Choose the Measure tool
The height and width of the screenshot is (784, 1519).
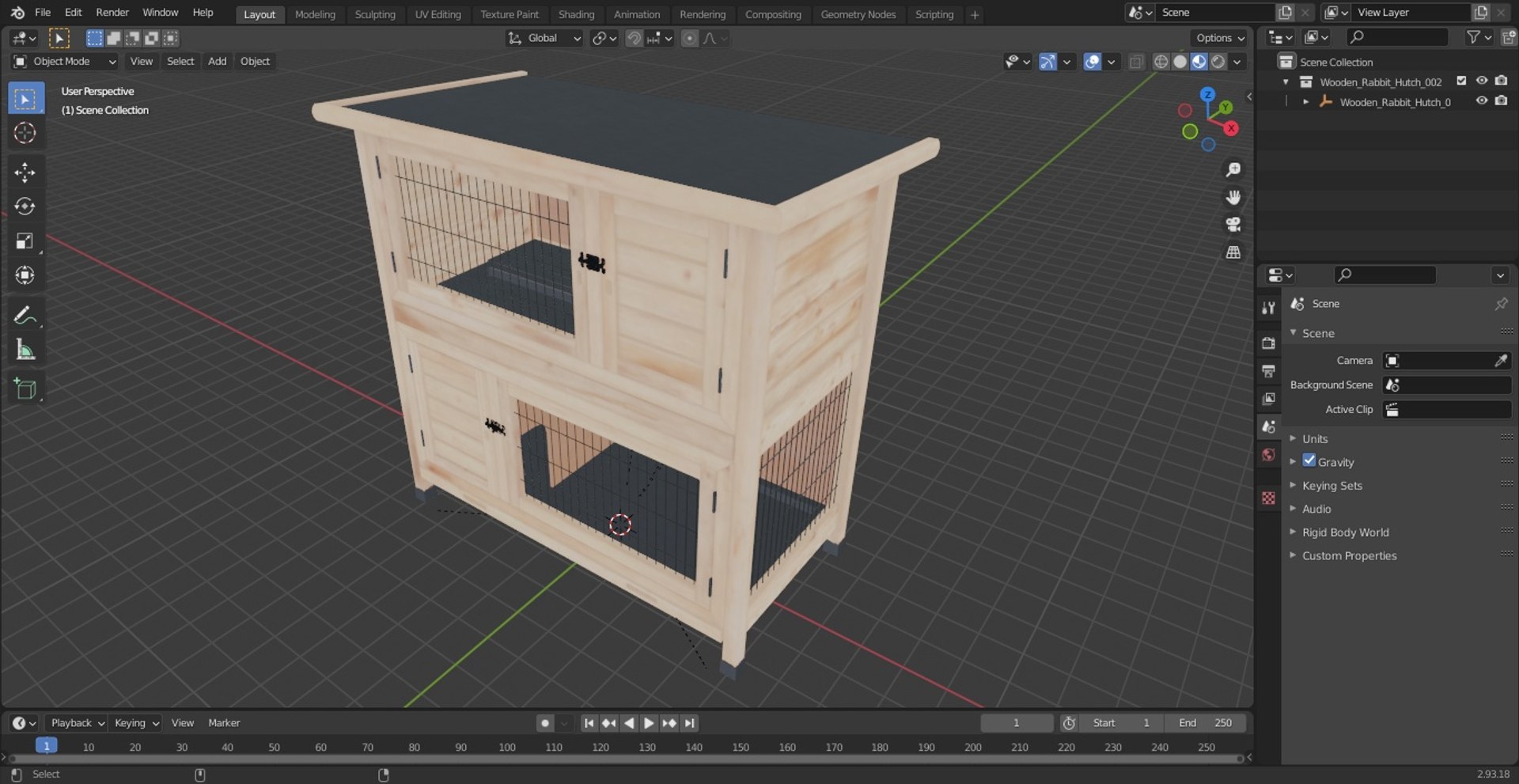pyautogui.click(x=25, y=349)
